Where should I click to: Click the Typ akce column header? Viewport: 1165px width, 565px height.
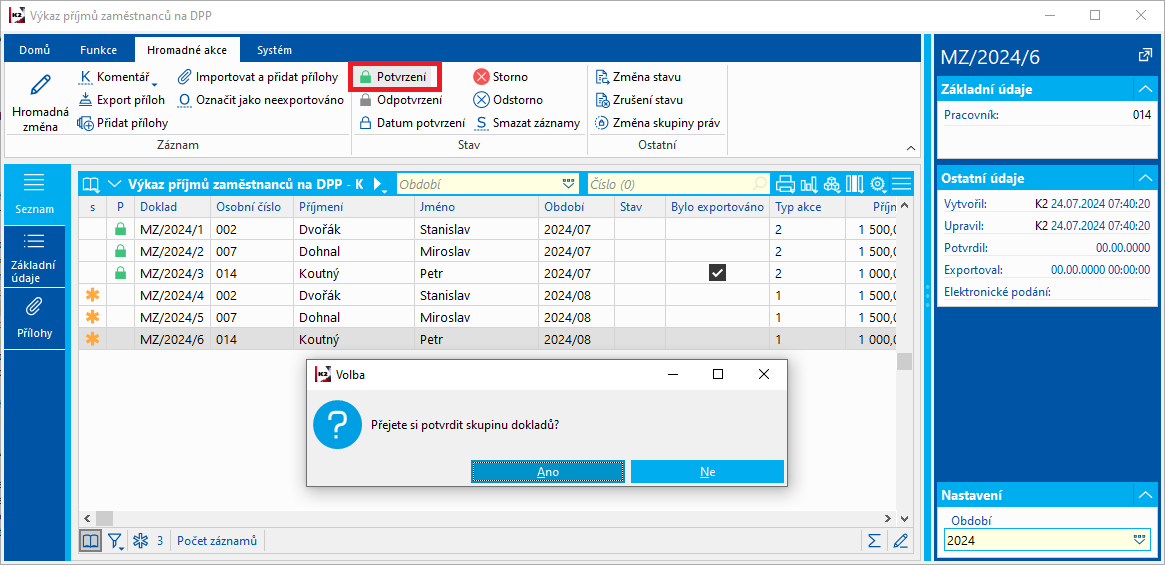point(808,207)
